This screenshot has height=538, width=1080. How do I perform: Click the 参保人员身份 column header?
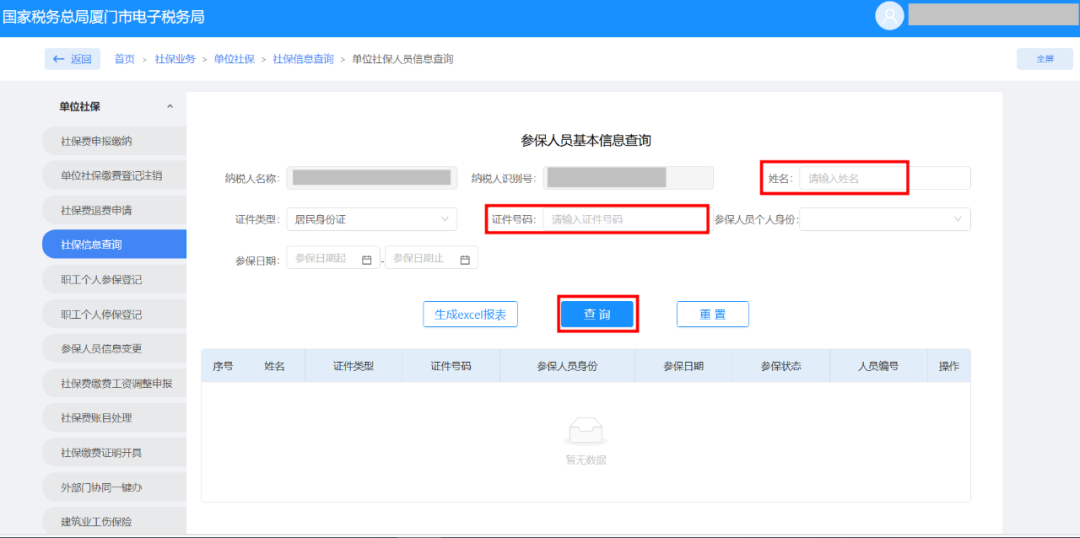[x=568, y=366]
